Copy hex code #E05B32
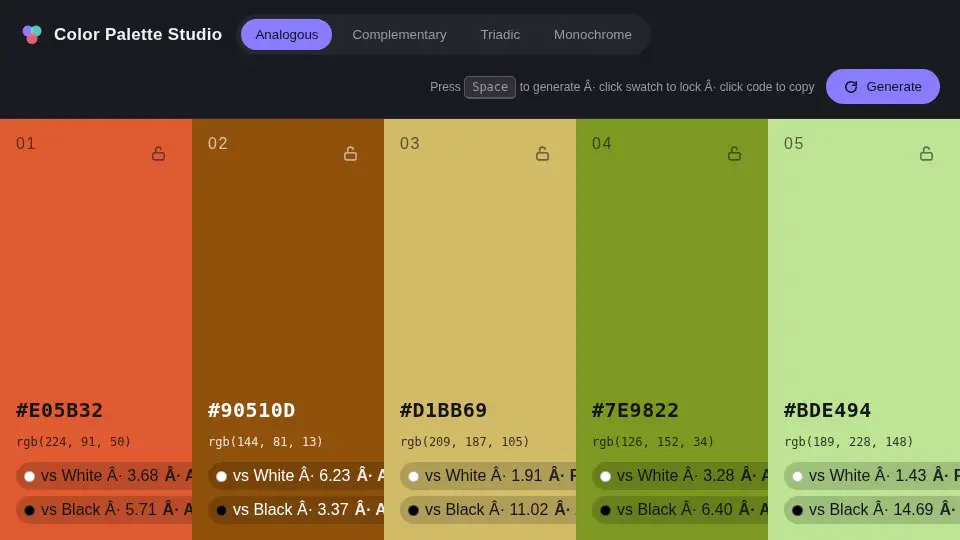 [x=59, y=410]
